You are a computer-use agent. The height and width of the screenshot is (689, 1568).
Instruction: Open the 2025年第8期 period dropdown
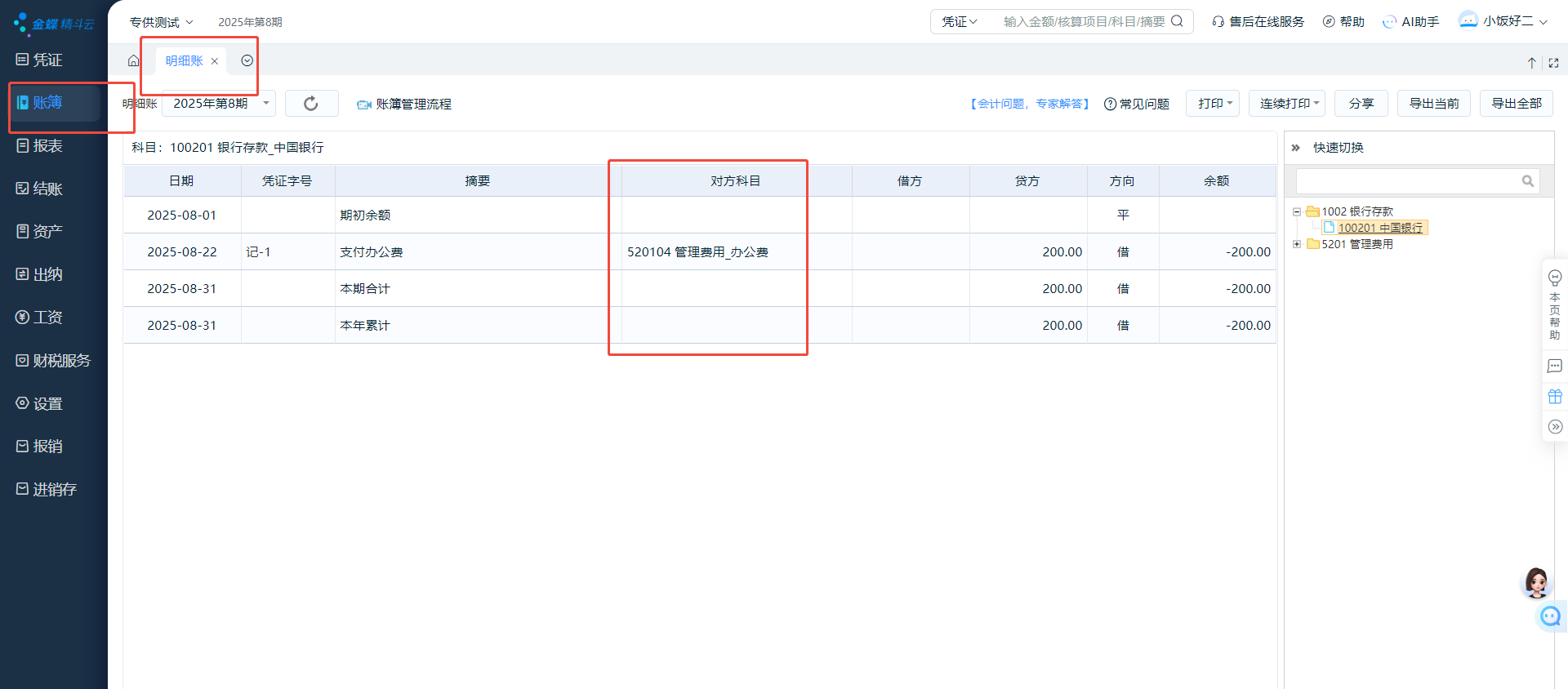219,104
